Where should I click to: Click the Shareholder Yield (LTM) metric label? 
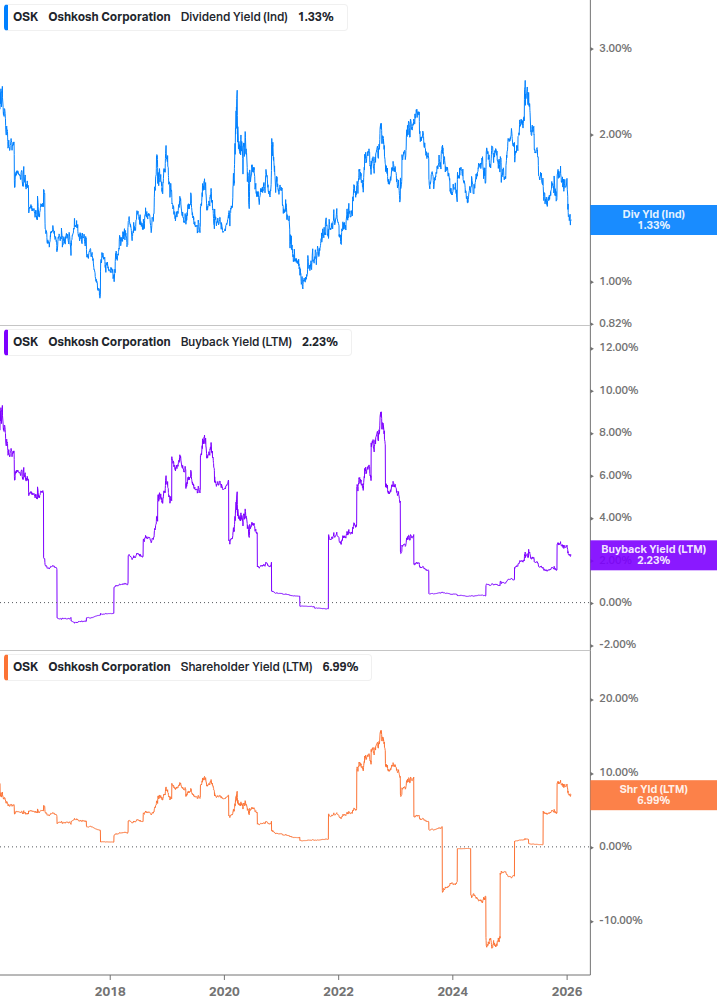[247, 667]
